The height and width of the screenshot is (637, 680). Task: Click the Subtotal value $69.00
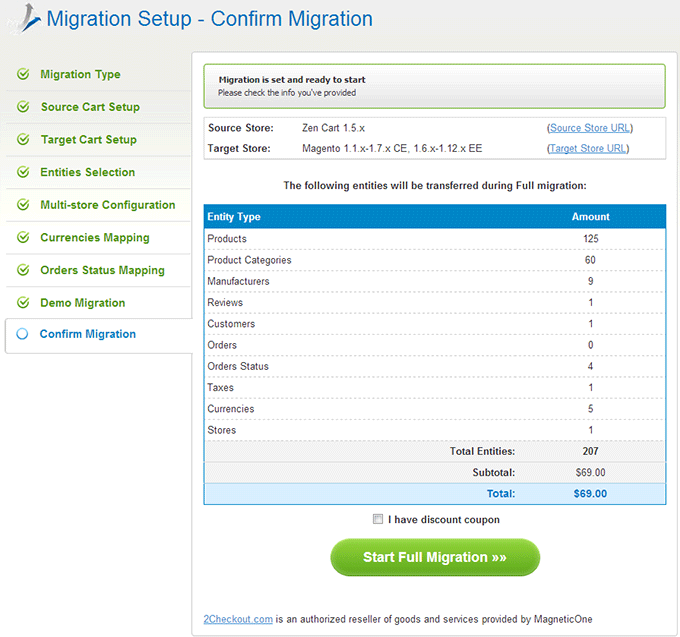[x=590, y=472]
